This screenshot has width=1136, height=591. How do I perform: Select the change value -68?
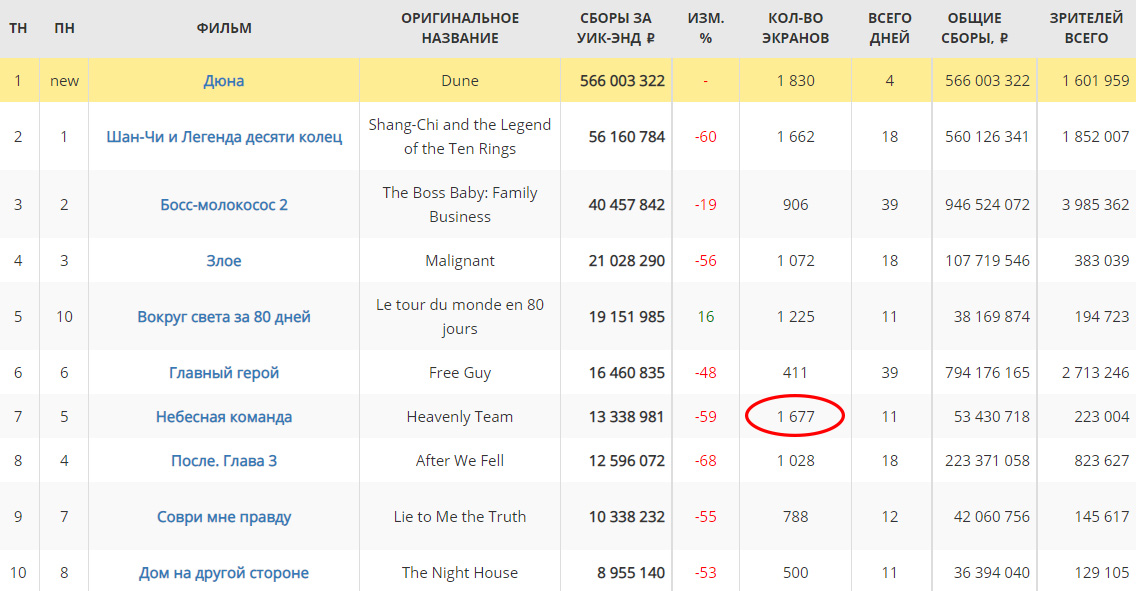(x=706, y=461)
